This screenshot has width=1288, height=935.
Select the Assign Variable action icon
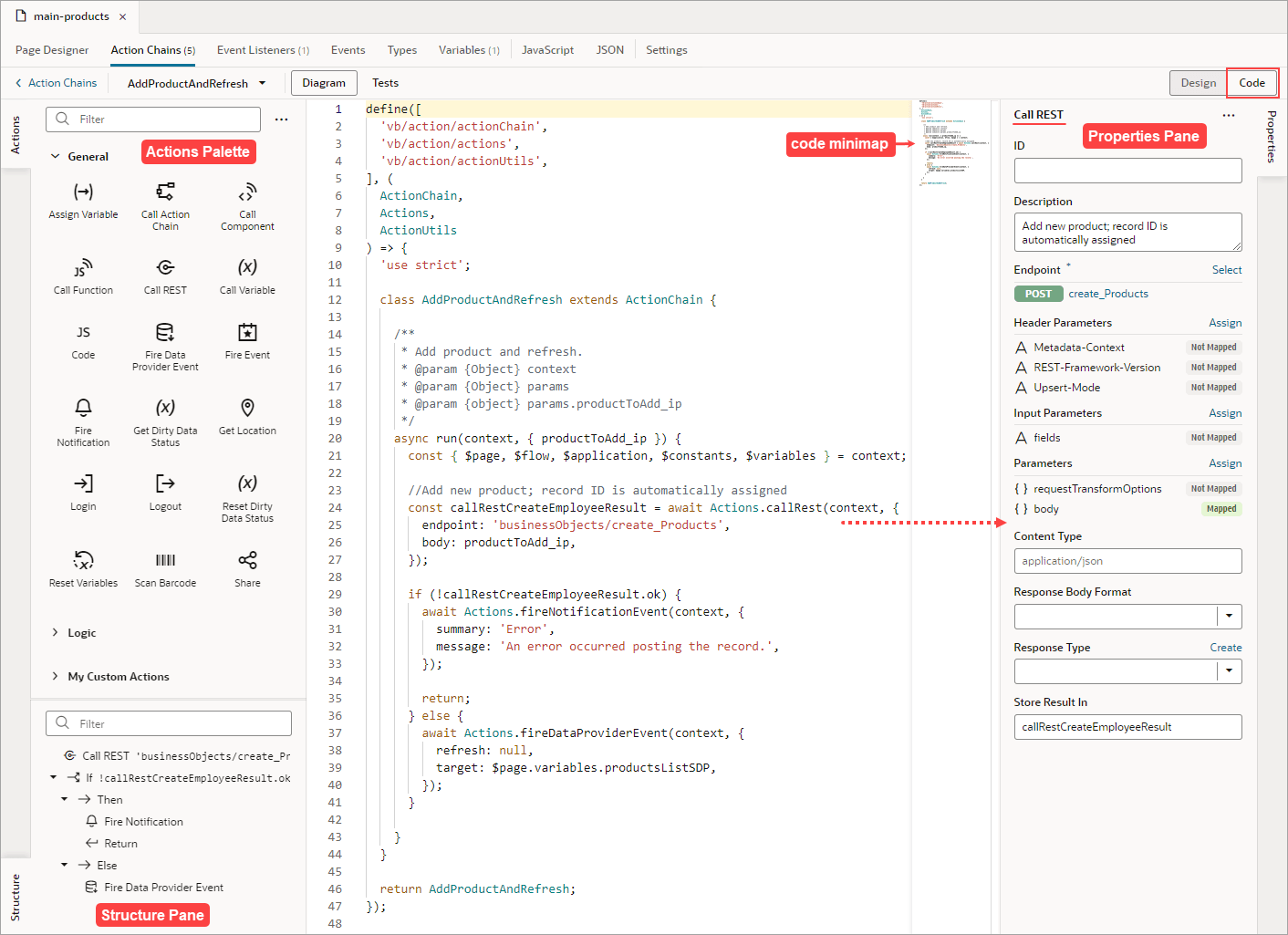pos(83,192)
